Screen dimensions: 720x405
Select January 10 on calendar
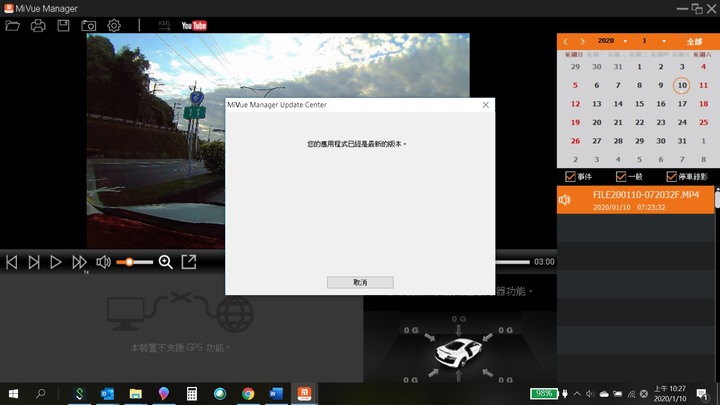pos(682,85)
